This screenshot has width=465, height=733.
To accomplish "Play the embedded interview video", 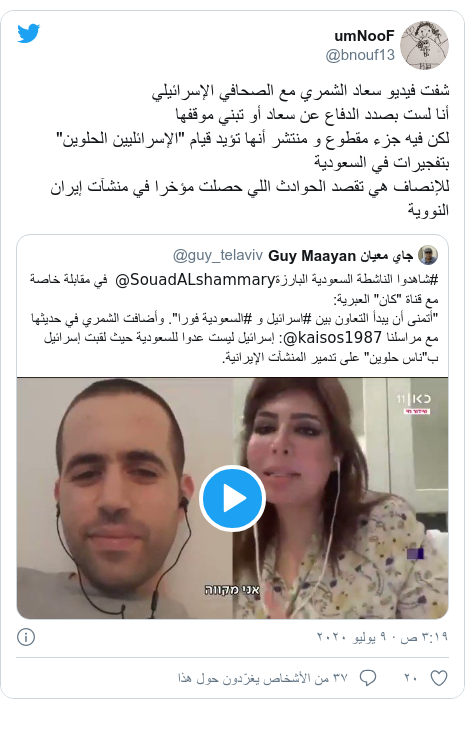I will pyautogui.click(x=232, y=498).
